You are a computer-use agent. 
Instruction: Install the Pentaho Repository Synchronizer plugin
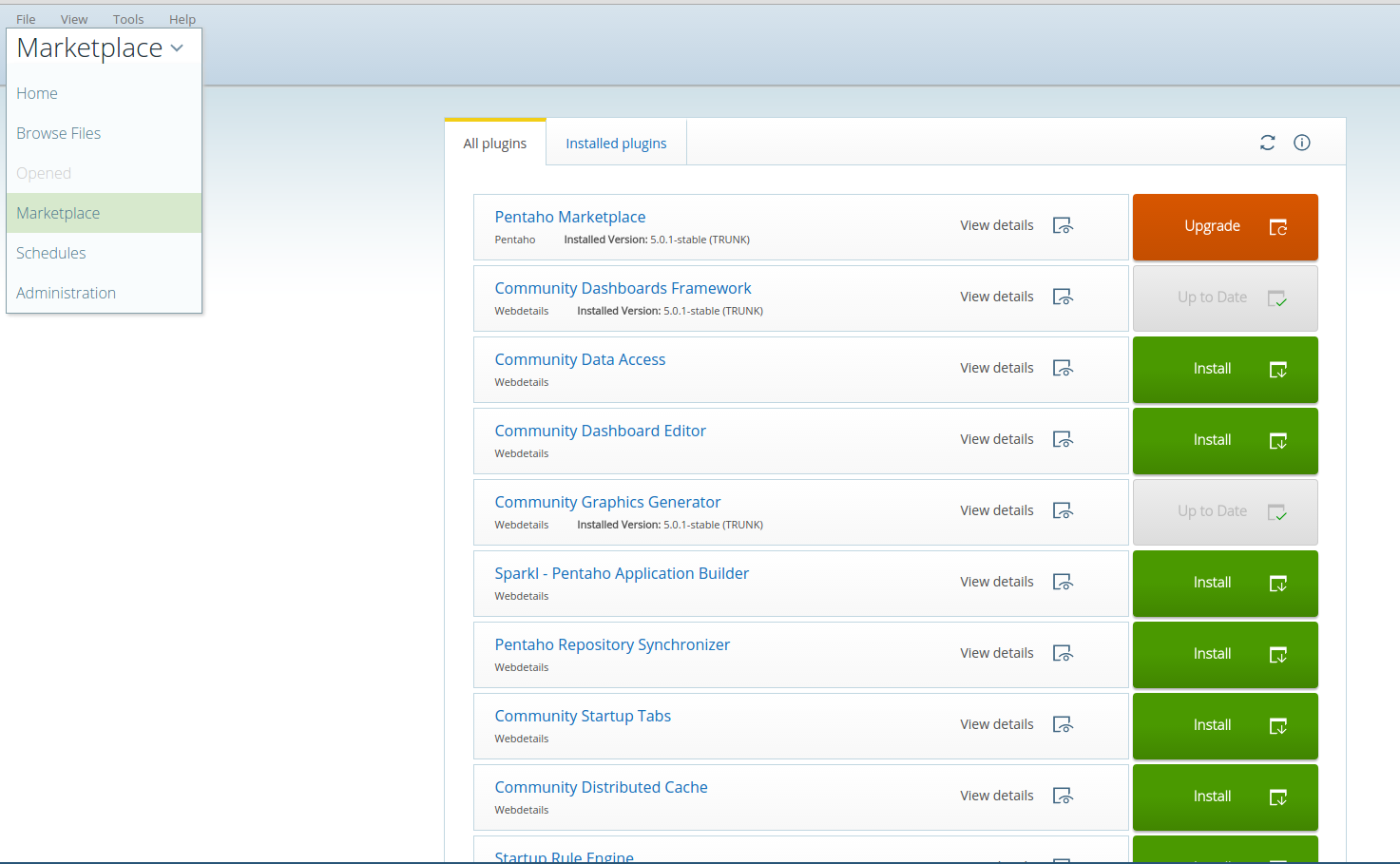[x=1225, y=654]
